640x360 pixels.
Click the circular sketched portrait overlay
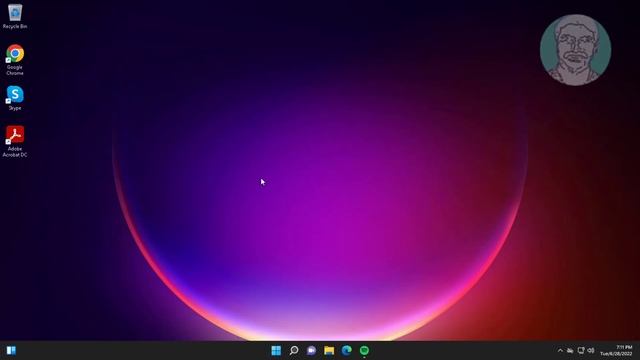576,50
